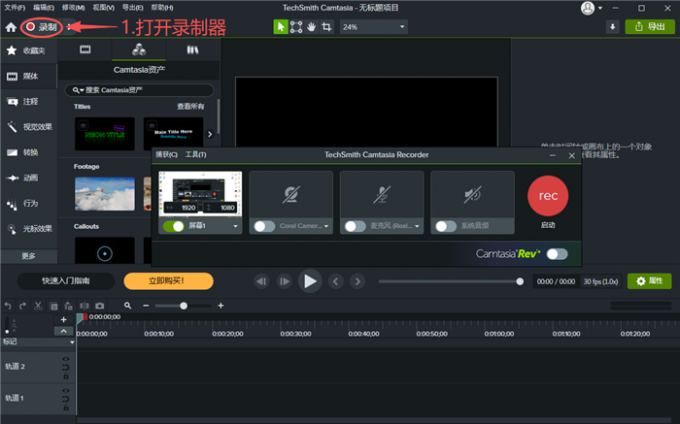
Task: Choose the crop tool in canvas toolbar
Action: (x=327, y=27)
